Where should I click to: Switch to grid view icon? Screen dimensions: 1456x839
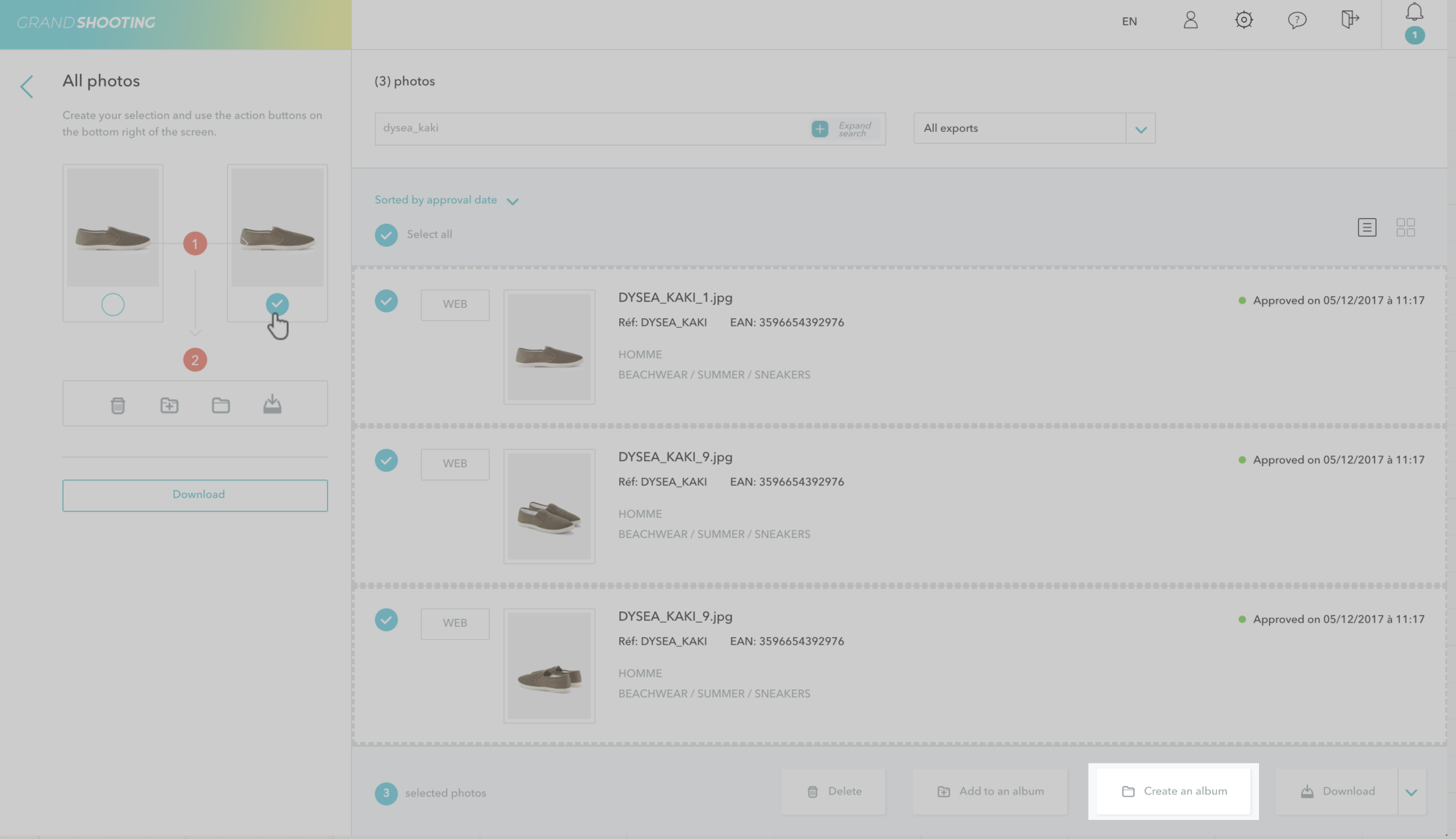(1405, 227)
